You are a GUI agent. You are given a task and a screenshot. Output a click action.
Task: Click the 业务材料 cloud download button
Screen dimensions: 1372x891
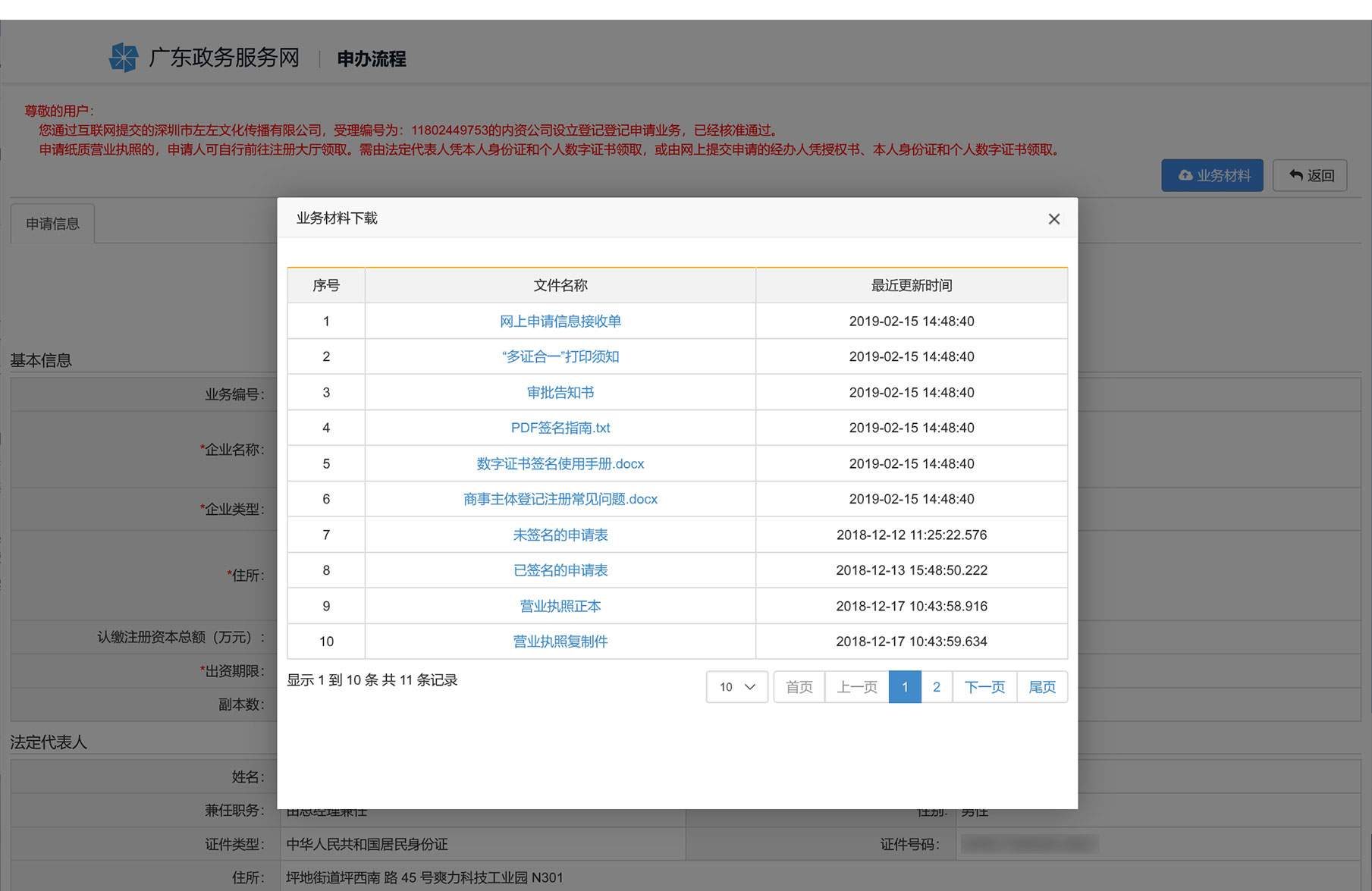pos(1212,175)
